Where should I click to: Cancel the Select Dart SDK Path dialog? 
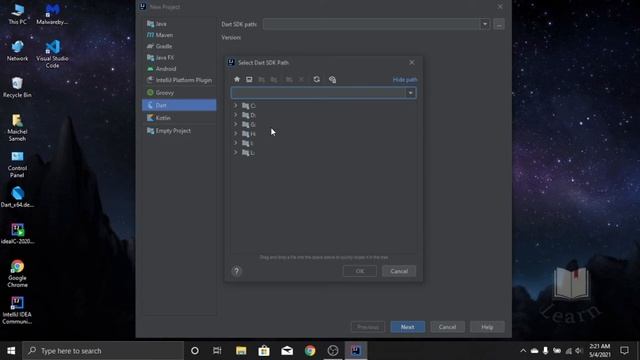399,271
